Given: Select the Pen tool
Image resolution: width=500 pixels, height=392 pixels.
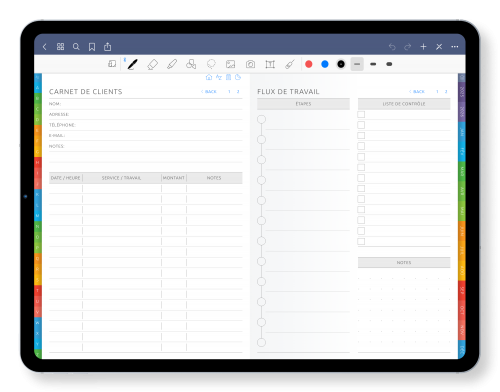Looking at the screenshot, I should coord(132,64).
